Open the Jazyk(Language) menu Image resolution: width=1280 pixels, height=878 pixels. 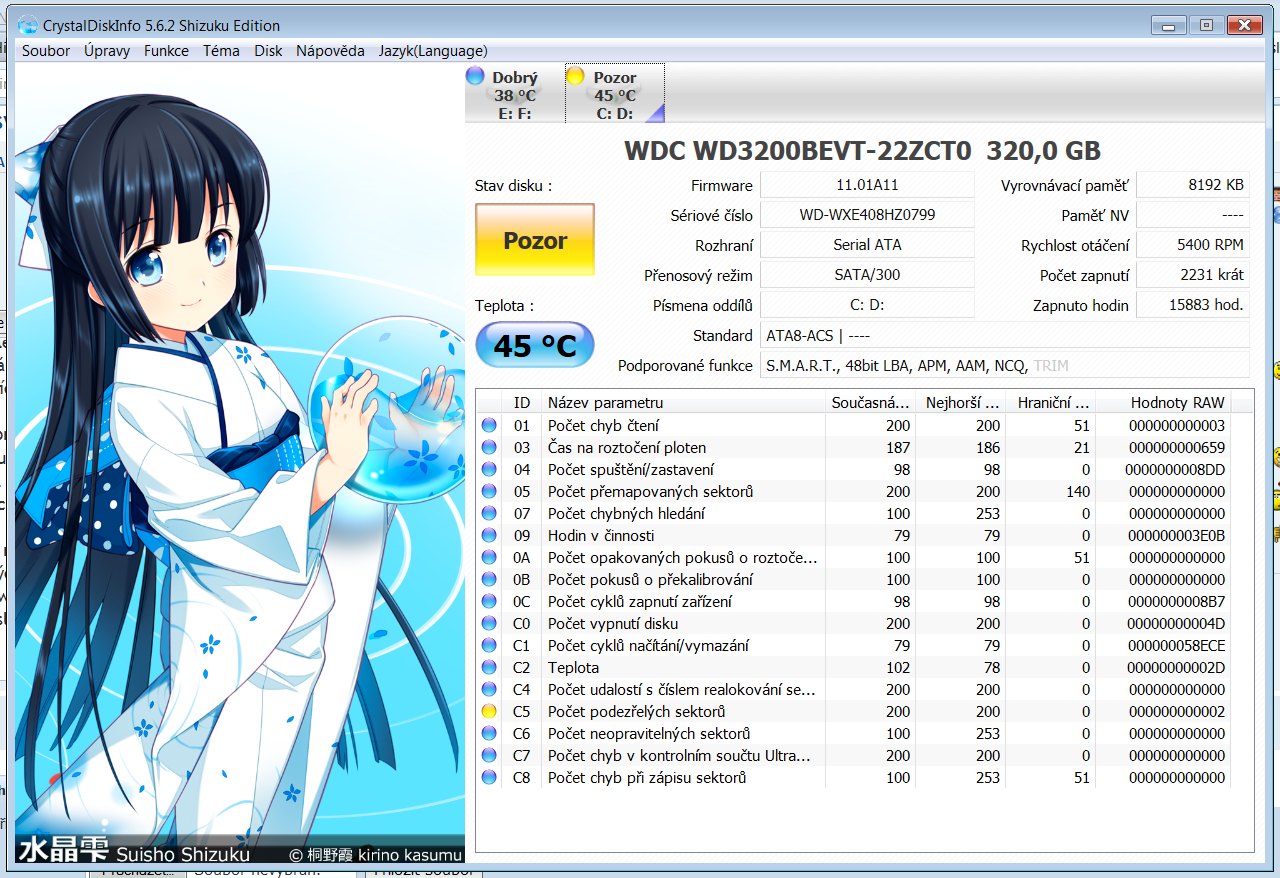433,51
